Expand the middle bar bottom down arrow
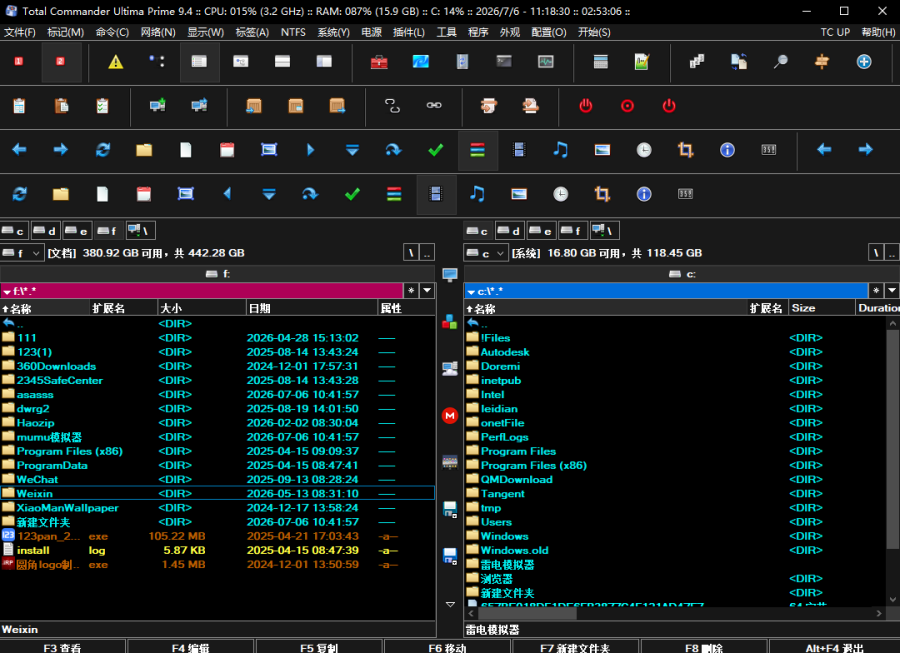Viewport: 900px width, 653px height. (x=450, y=604)
